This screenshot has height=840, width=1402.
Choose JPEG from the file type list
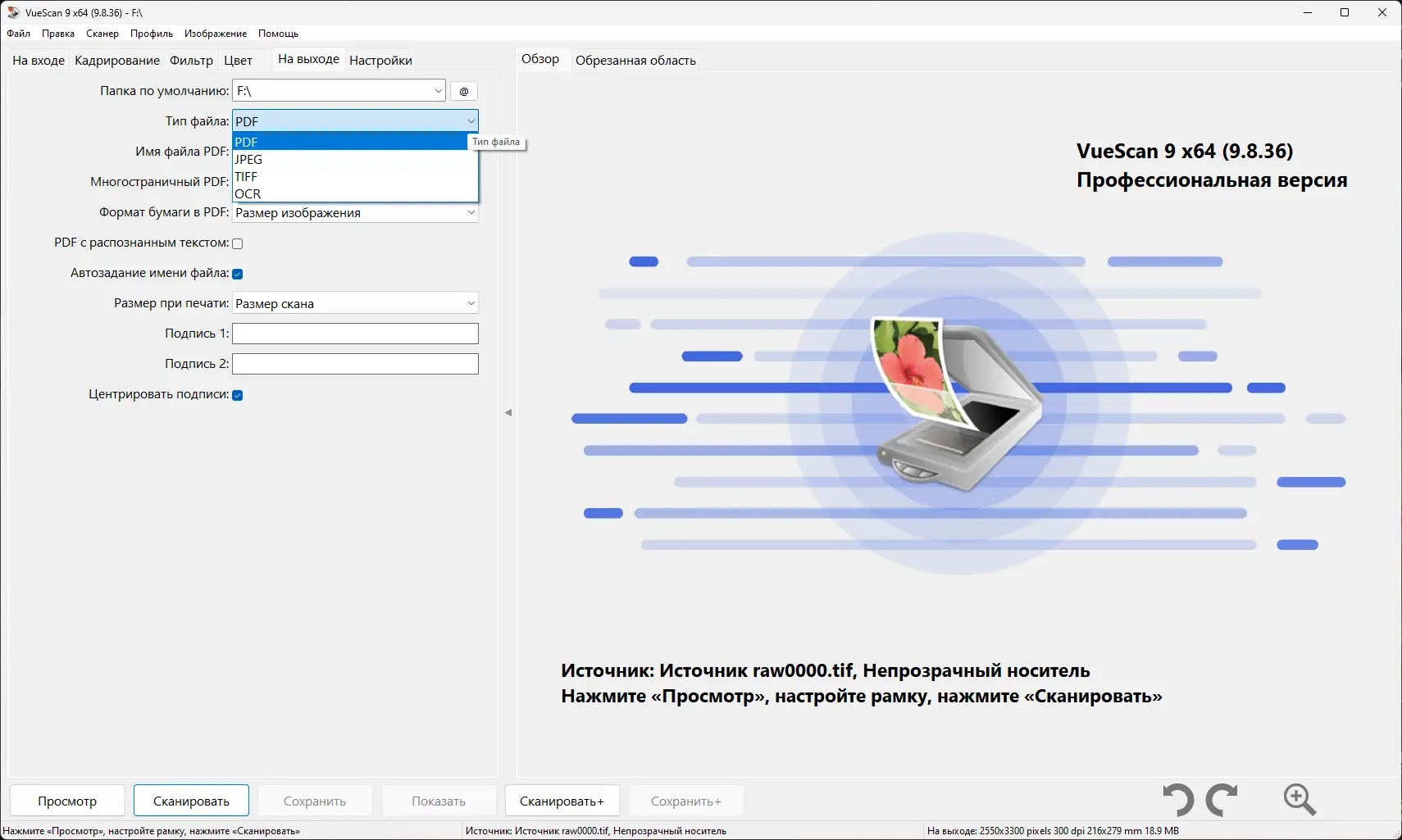click(x=355, y=159)
